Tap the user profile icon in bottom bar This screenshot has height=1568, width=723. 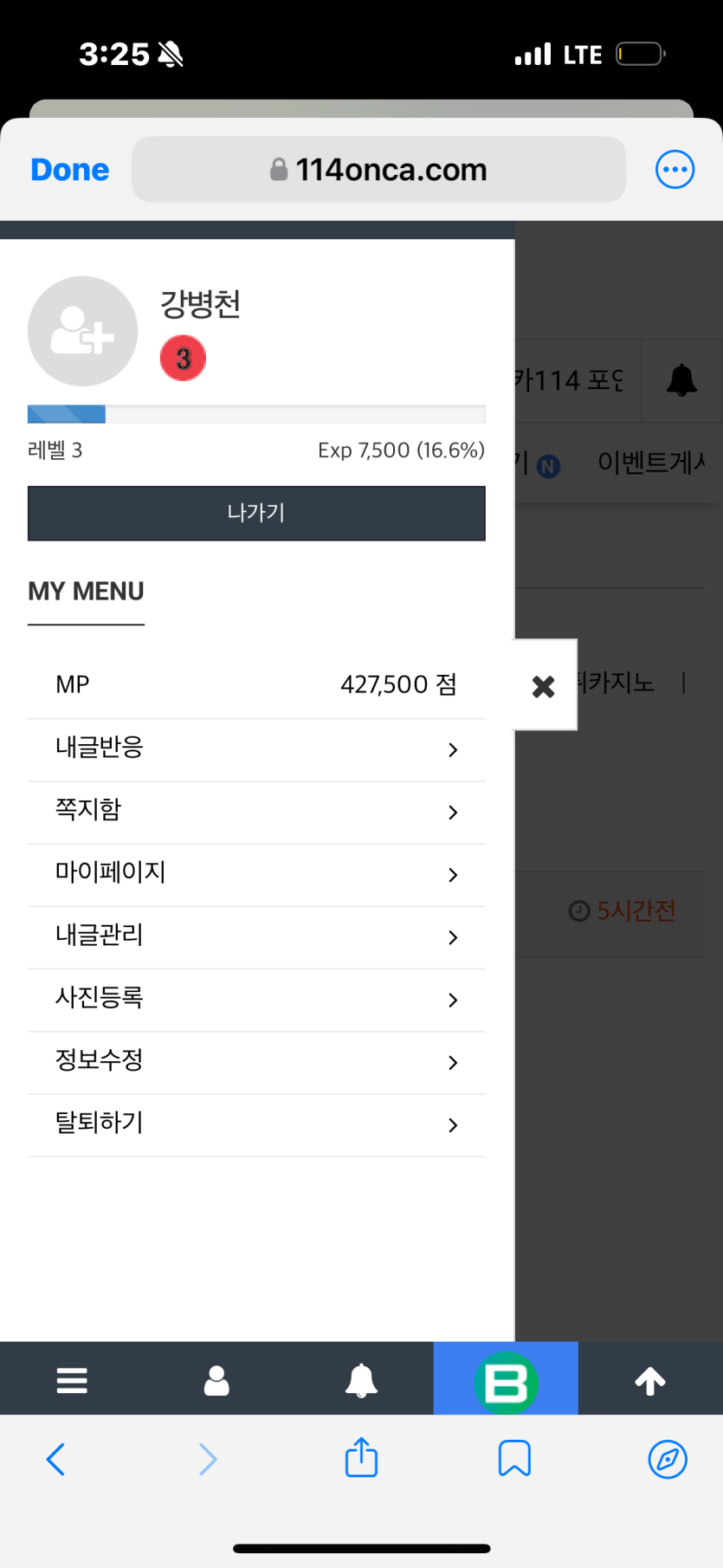(216, 1379)
